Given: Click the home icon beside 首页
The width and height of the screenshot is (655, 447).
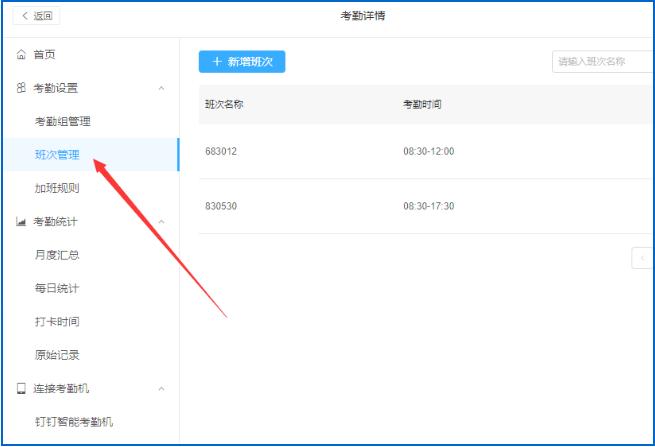Looking at the screenshot, I should pos(21,55).
